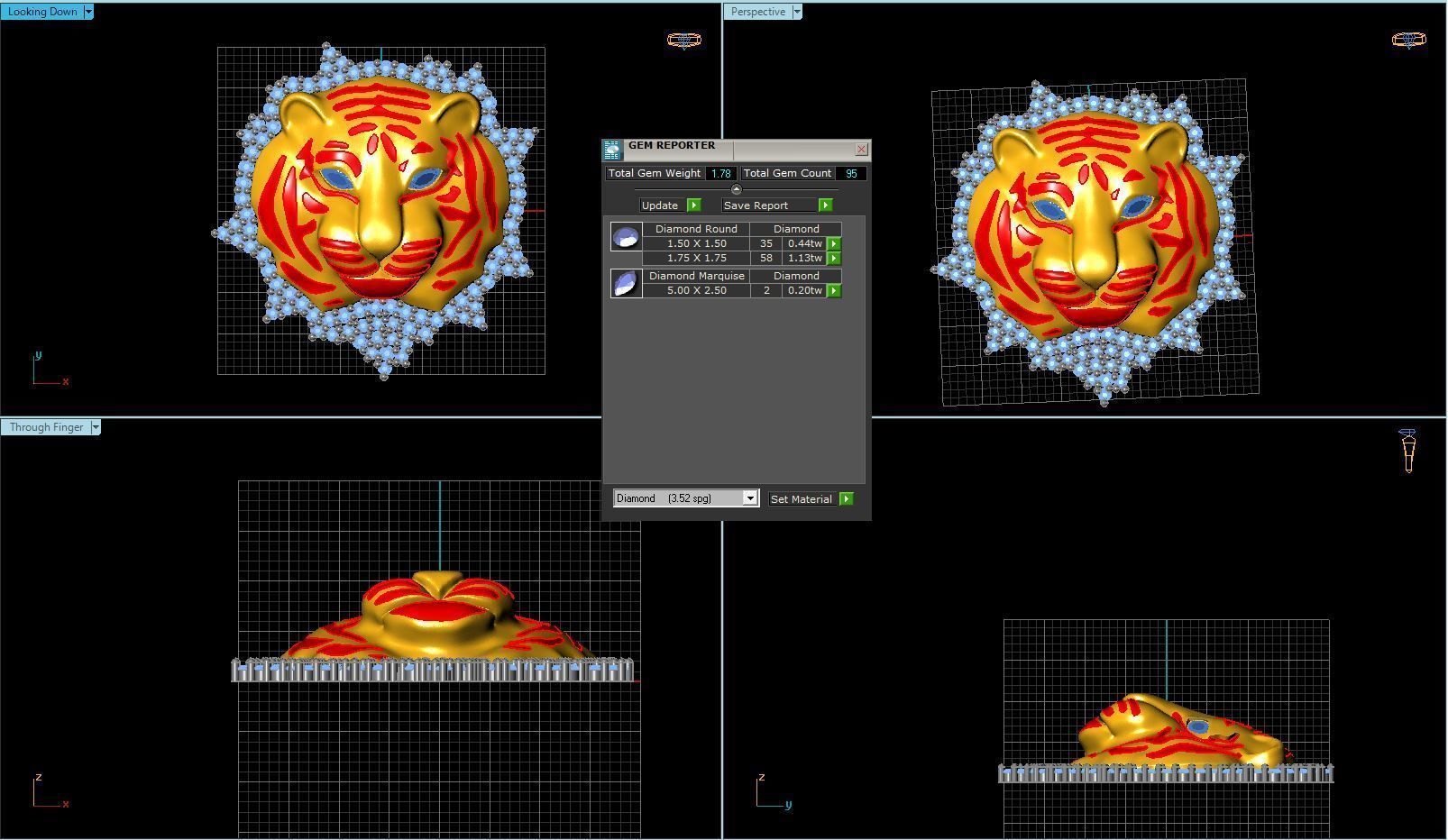Click the 0.44tw weight cell
This screenshot has height=840, width=1448.
[804, 243]
